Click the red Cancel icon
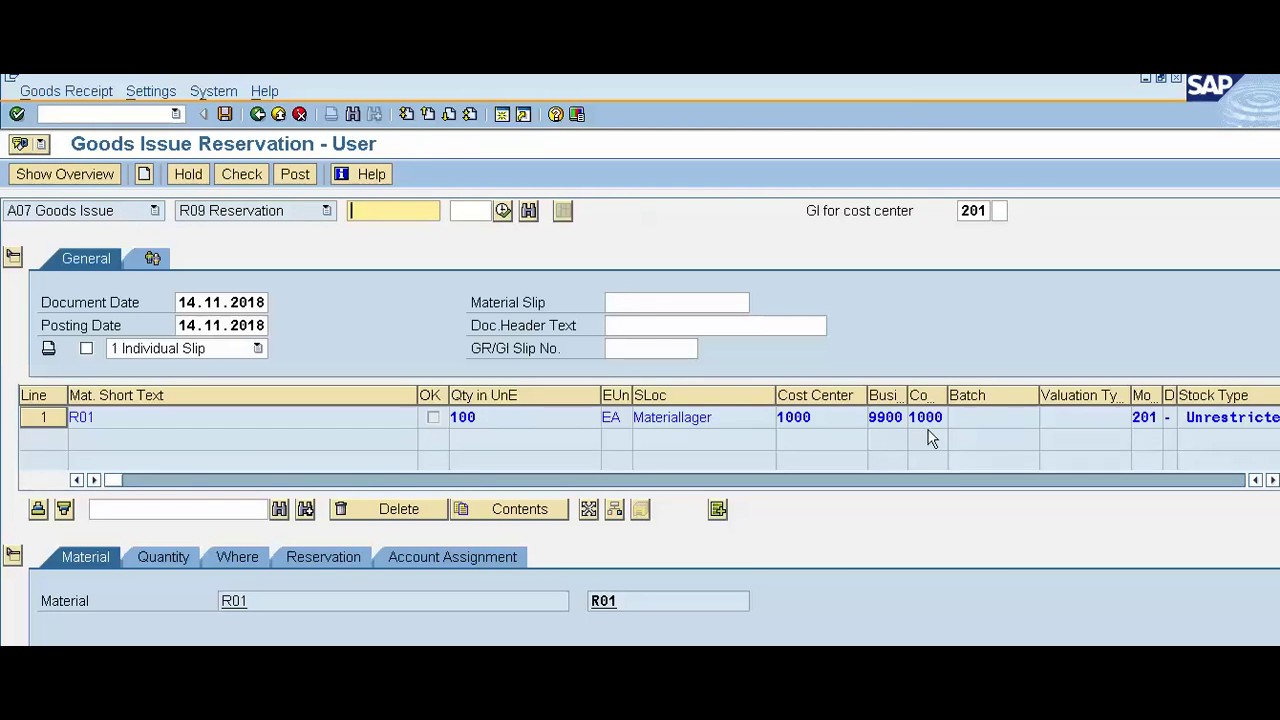1280x720 pixels. coord(299,114)
